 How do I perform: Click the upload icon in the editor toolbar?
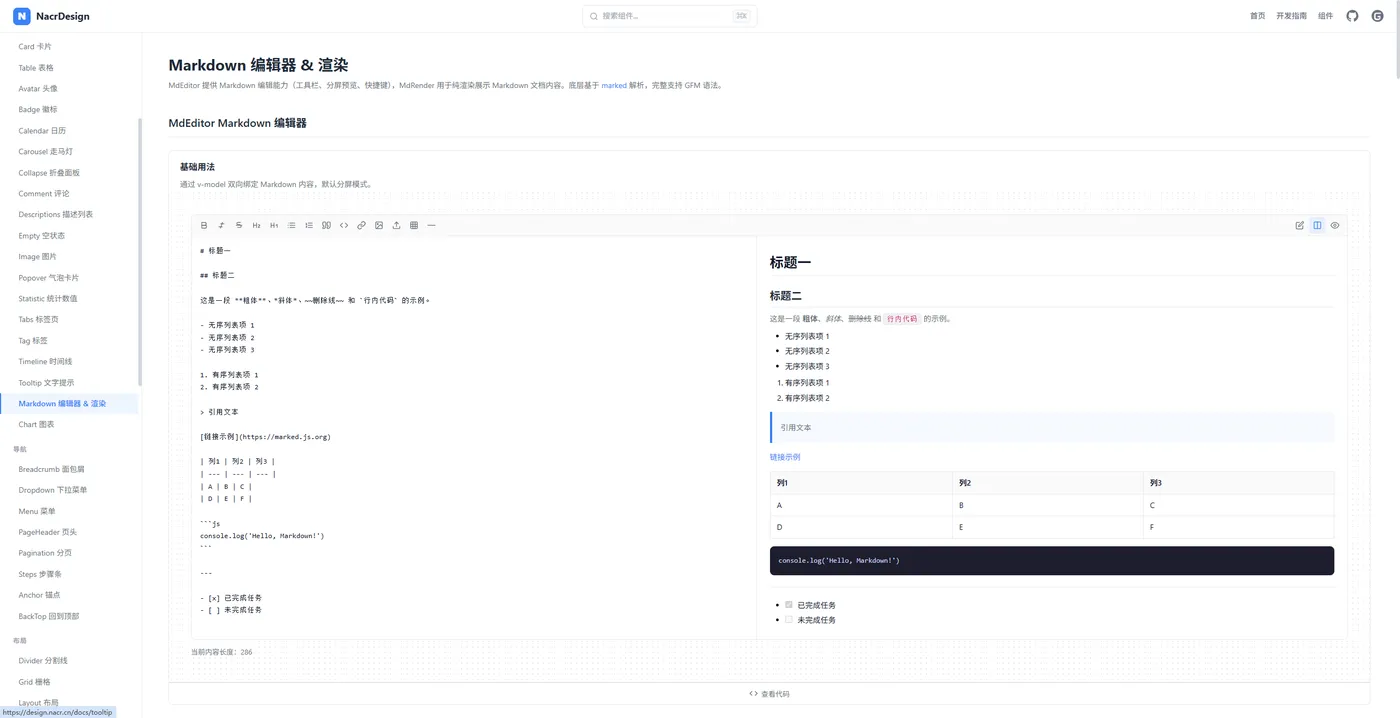[x=397, y=225]
